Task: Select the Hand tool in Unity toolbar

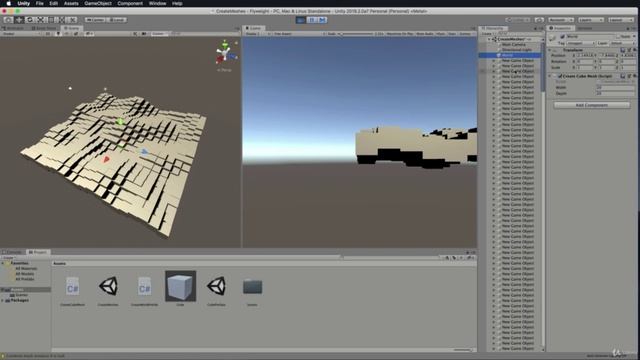Action: point(8,20)
